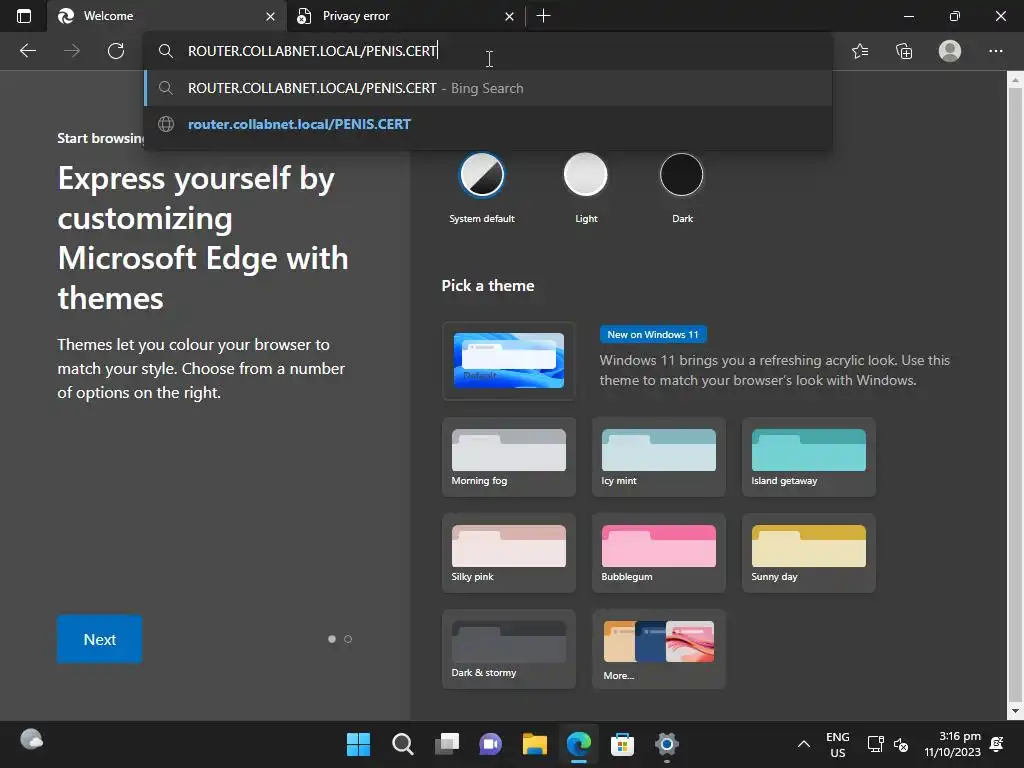Open taskbar Search magnifier

click(x=402, y=744)
